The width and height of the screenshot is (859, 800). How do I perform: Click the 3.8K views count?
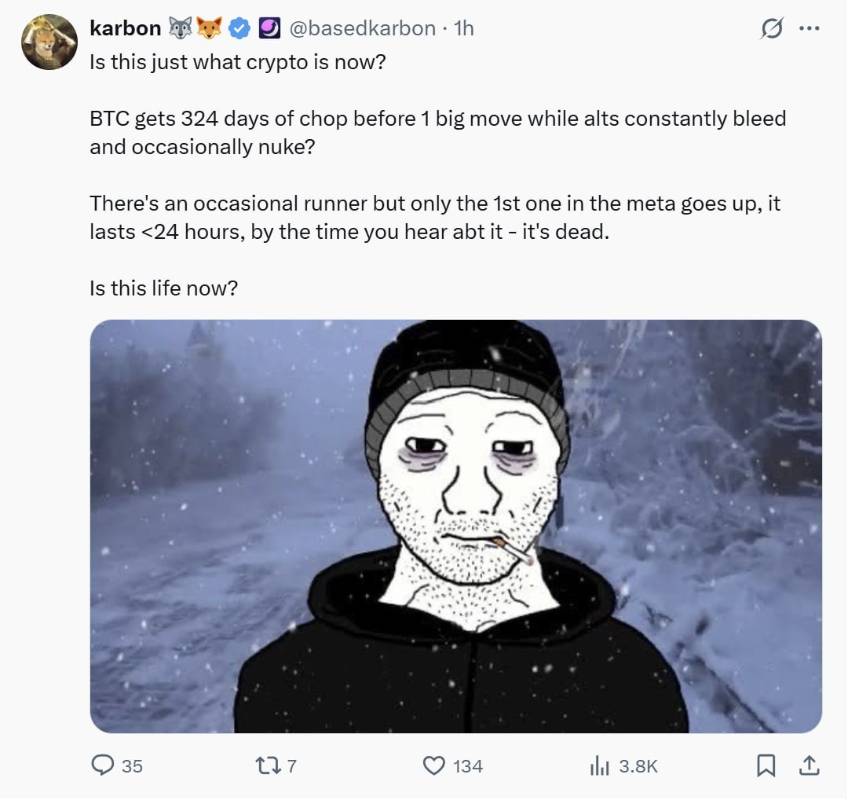tap(638, 766)
